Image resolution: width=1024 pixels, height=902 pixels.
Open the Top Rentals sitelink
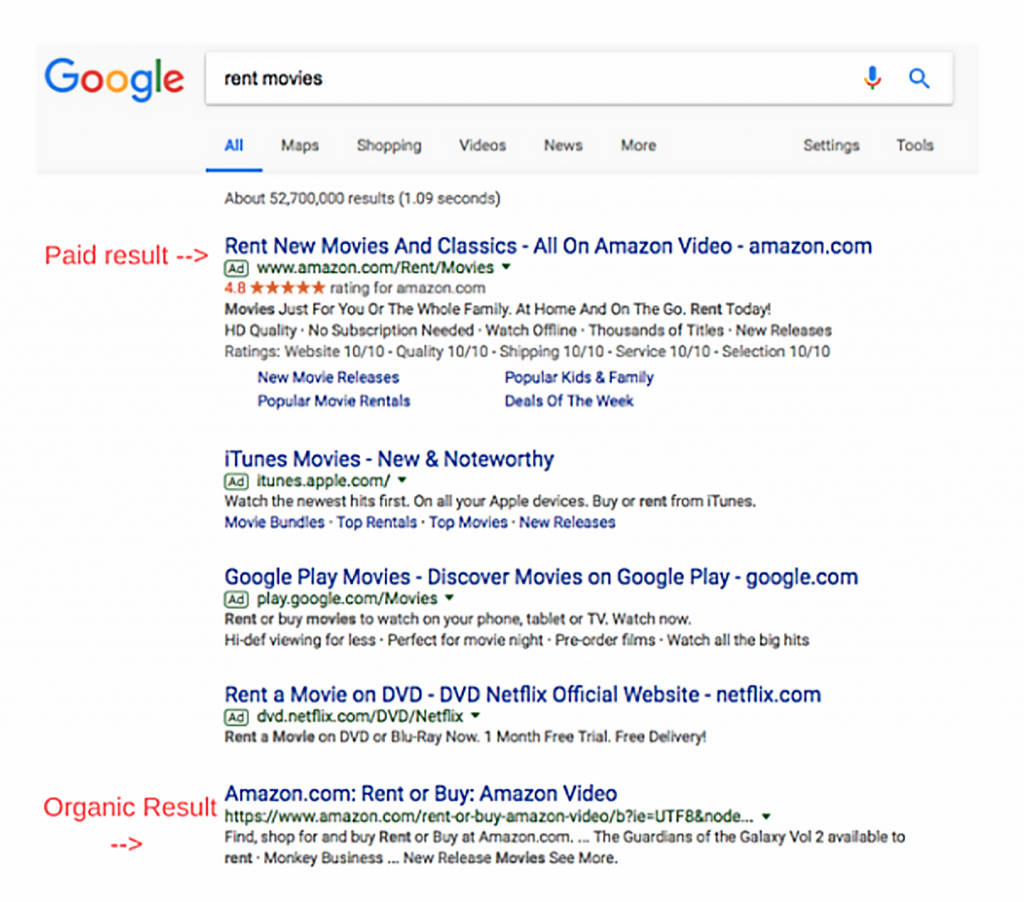[x=377, y=523]
